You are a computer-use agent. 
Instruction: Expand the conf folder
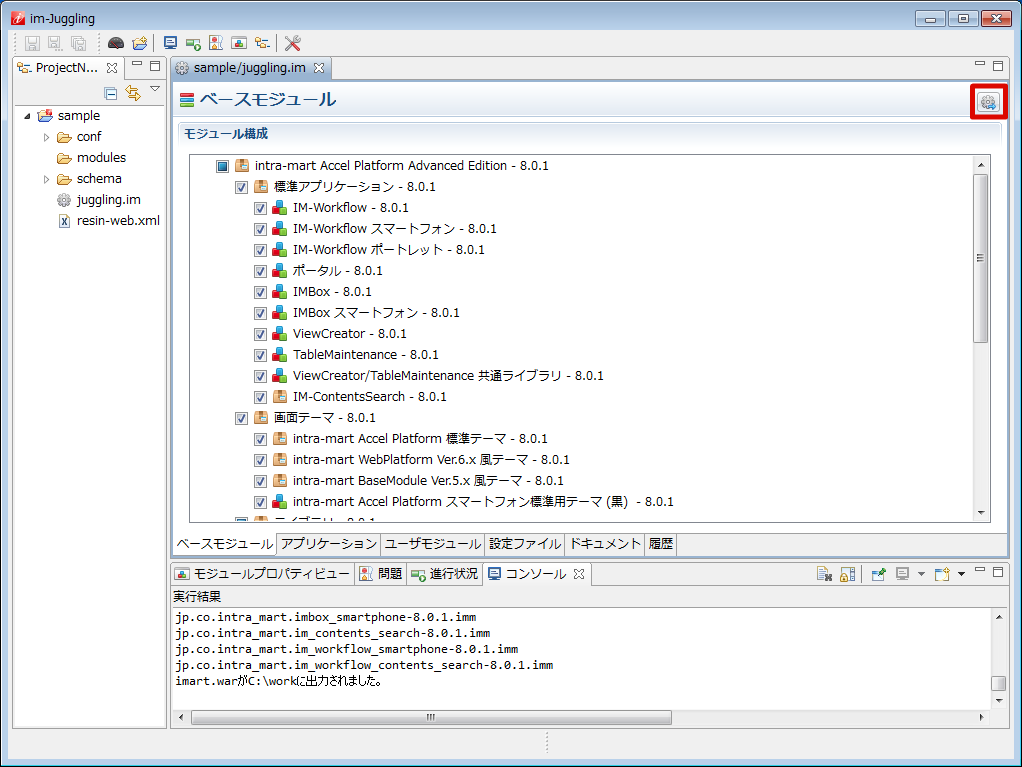46,137
